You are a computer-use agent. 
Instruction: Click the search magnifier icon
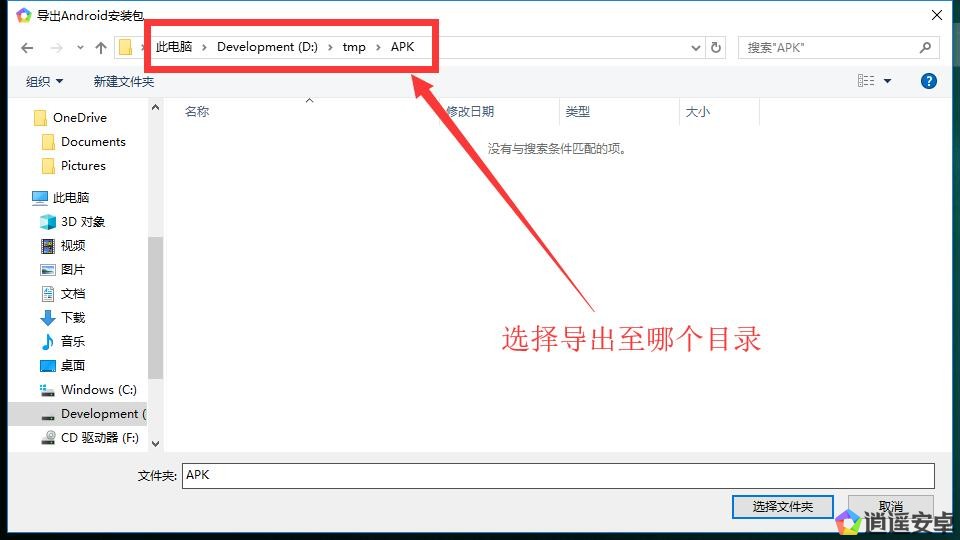pyautogui.click(x=925, y=48)
